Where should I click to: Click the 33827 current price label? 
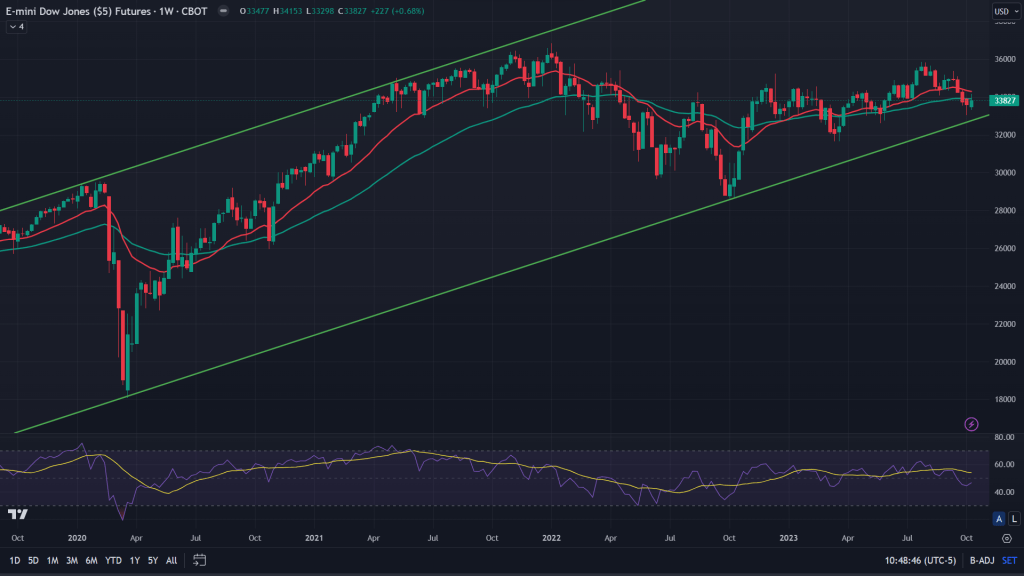[1003, 100]
